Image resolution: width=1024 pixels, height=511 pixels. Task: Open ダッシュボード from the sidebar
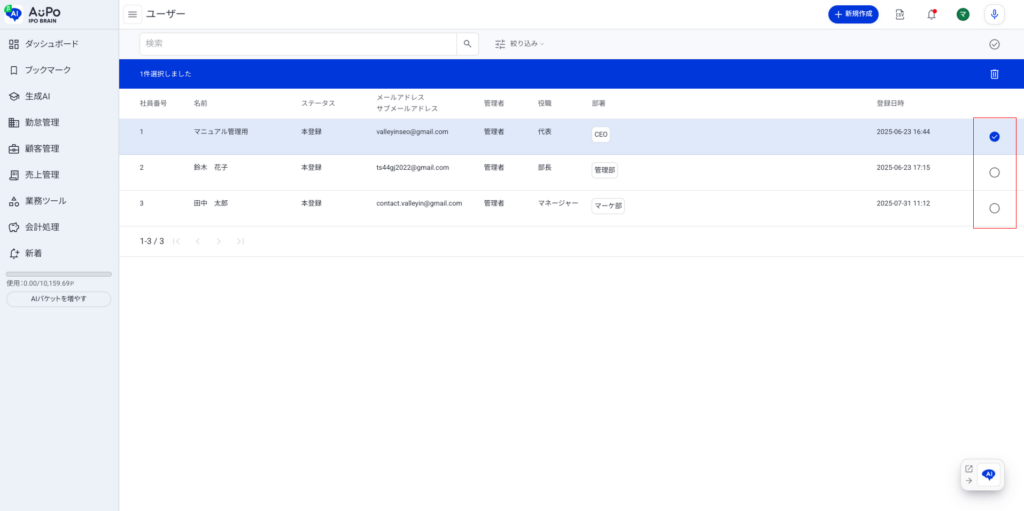51,44
